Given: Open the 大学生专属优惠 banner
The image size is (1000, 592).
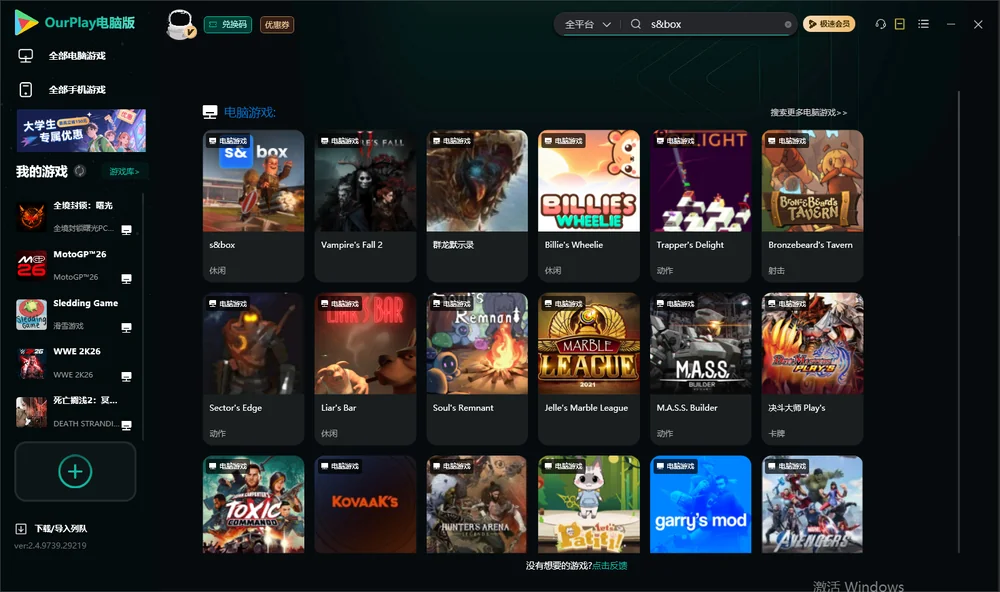Looking at the screenshot, I should tap(81, 131).
